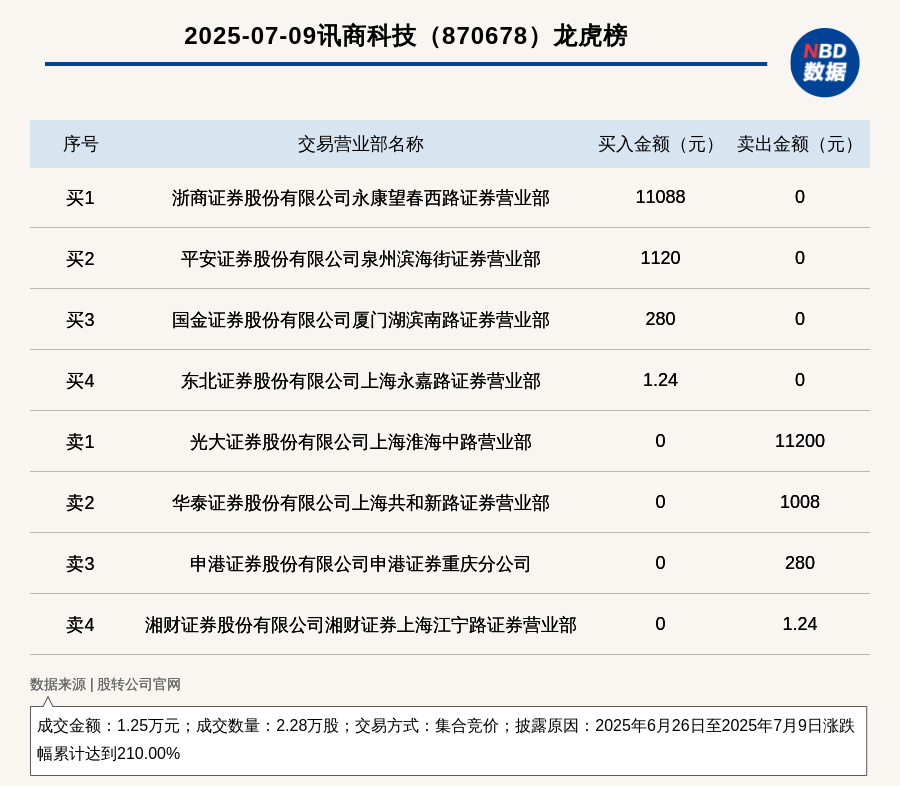Select the title 2025-07-09讯商科技（870678）龙虎榜
Viewport: 900px width, 786px height.
coord(406,36)
